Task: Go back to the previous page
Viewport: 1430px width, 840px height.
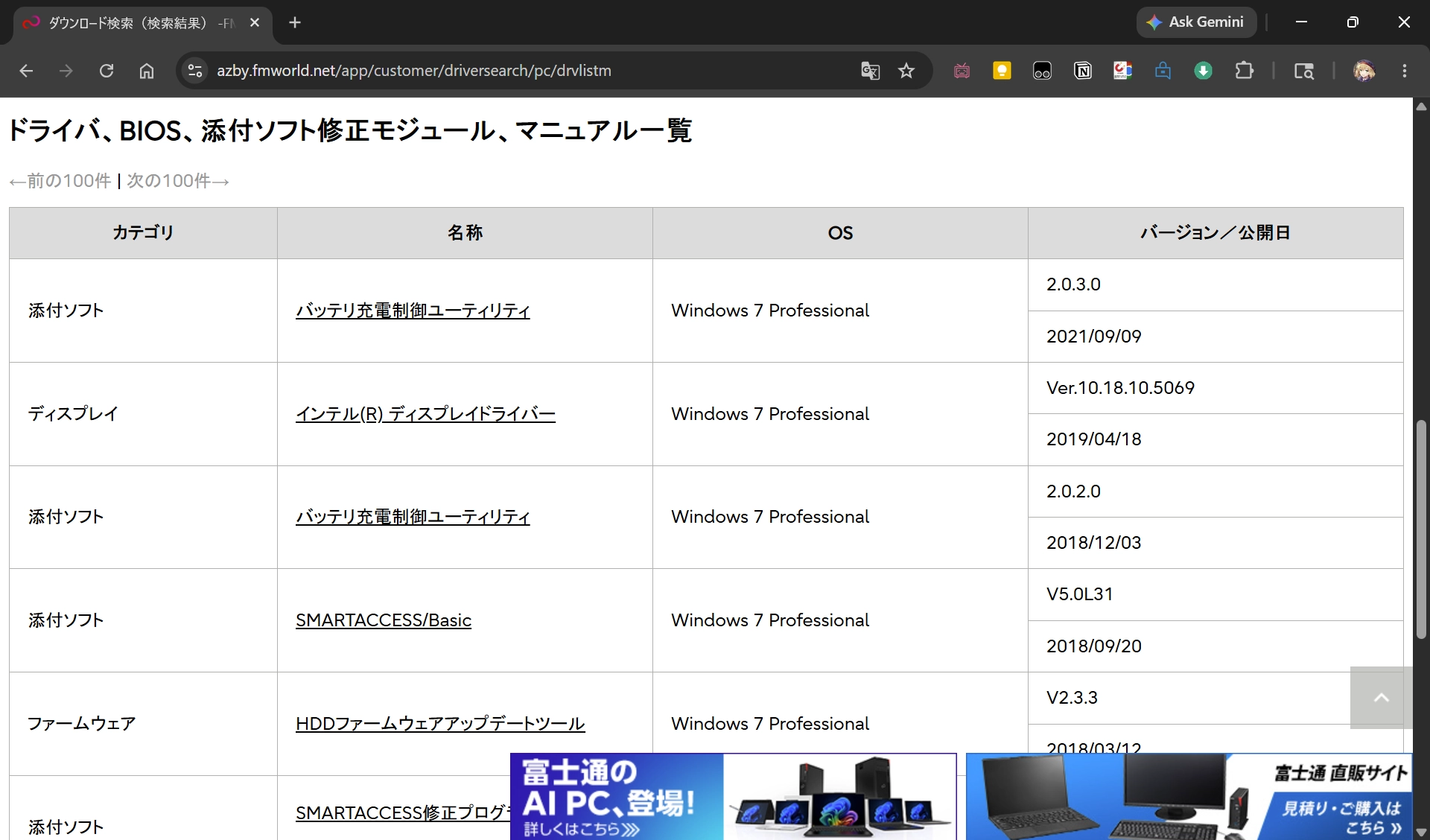Action: tap(26, 71)
